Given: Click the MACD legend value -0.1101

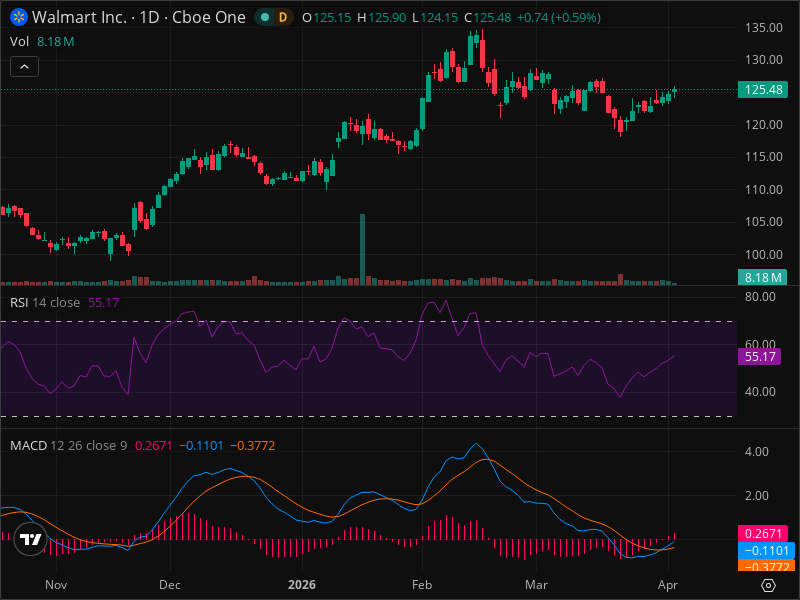Looking at the screenshot, I should point(201,445).
